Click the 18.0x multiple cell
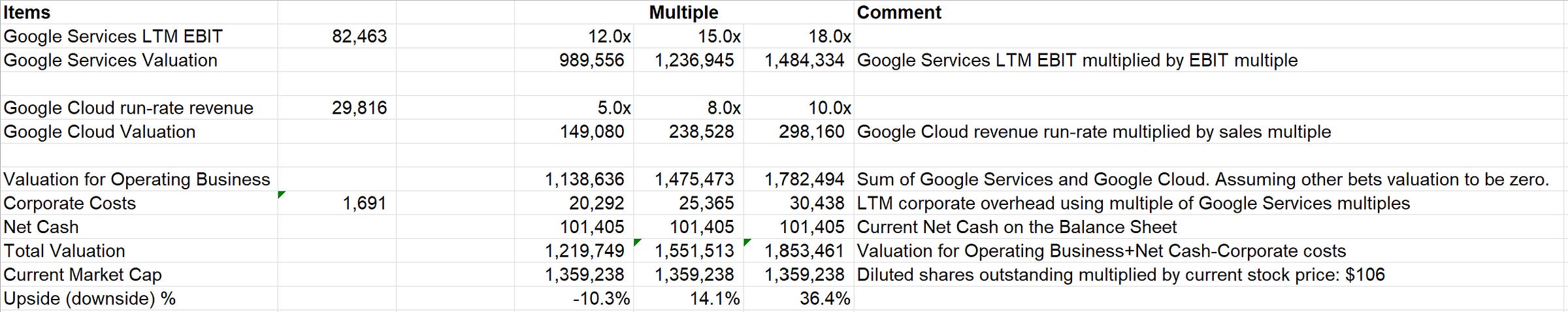 click(x=798, y=36)
